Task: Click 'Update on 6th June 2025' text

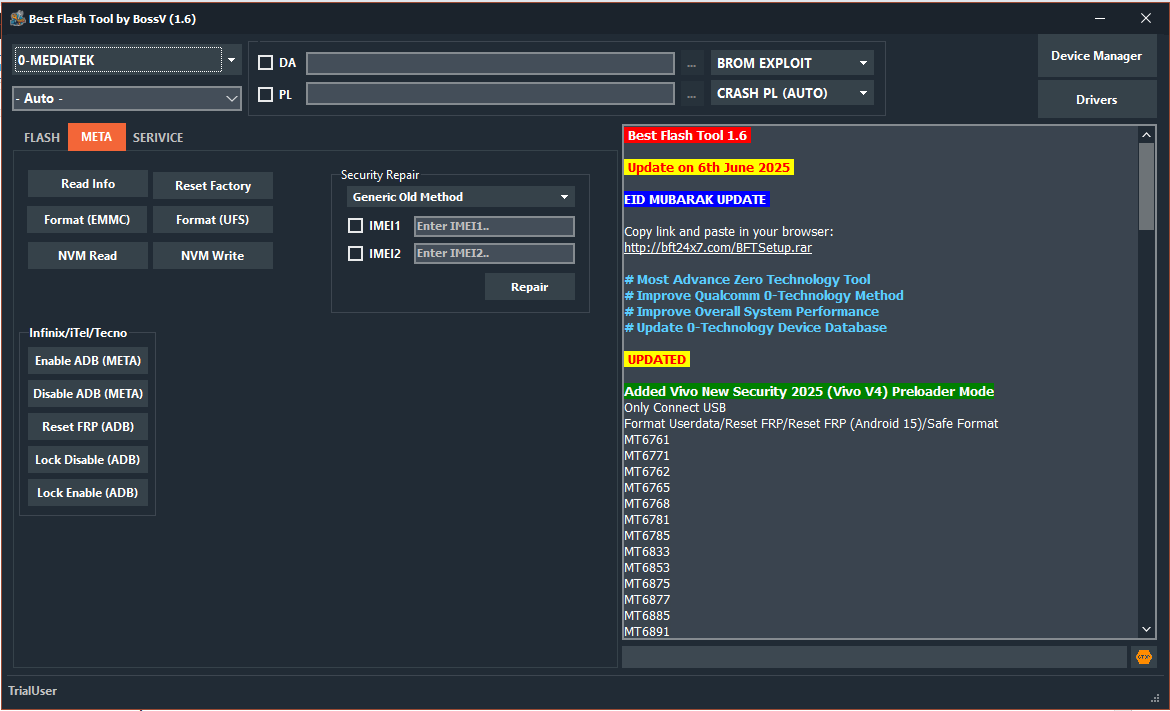Action: tap(709, 168)
